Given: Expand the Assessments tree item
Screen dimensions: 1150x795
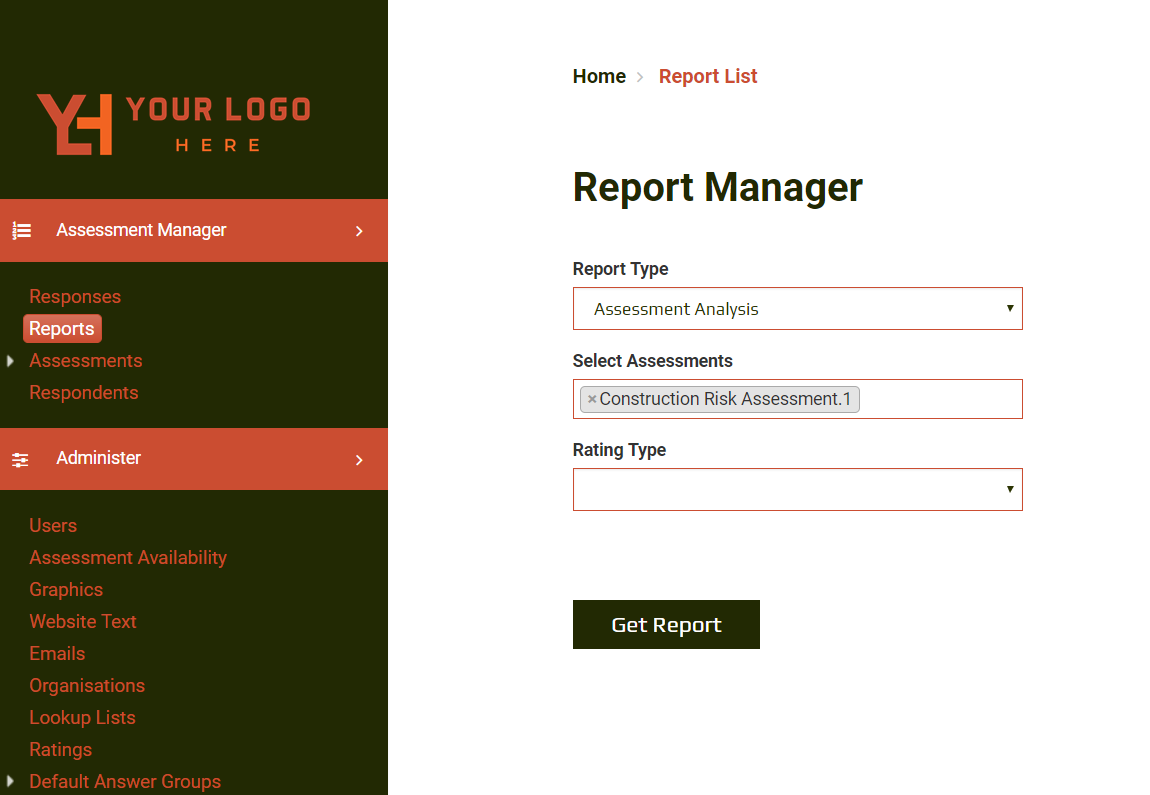Looking at the screenshot, I should pos(10,360).
